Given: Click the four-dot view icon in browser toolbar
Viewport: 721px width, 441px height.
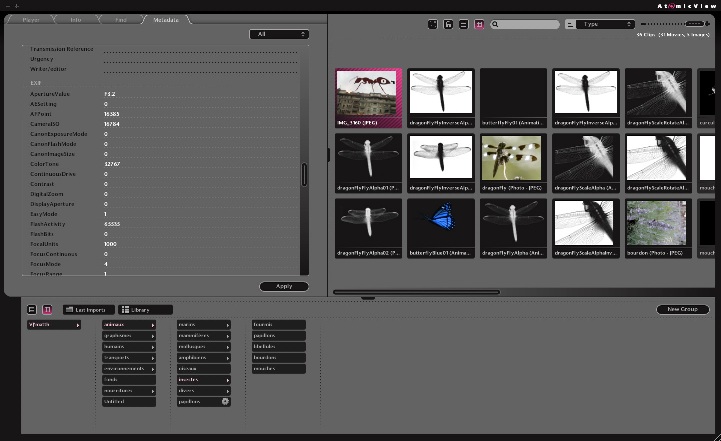Looking at the screenshot, I should (433, 24).
